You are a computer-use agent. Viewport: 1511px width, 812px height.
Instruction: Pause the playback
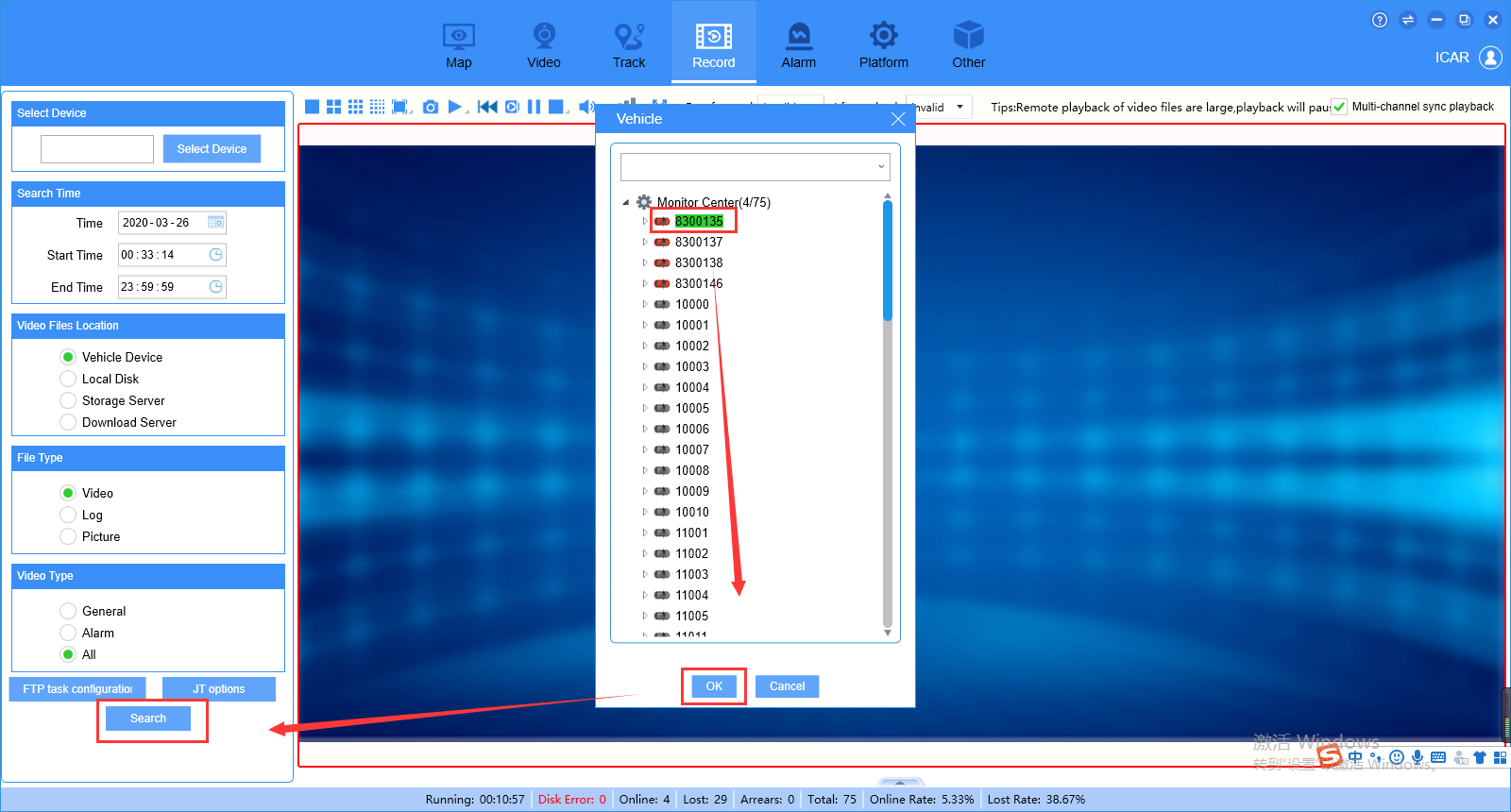point(534,107)
